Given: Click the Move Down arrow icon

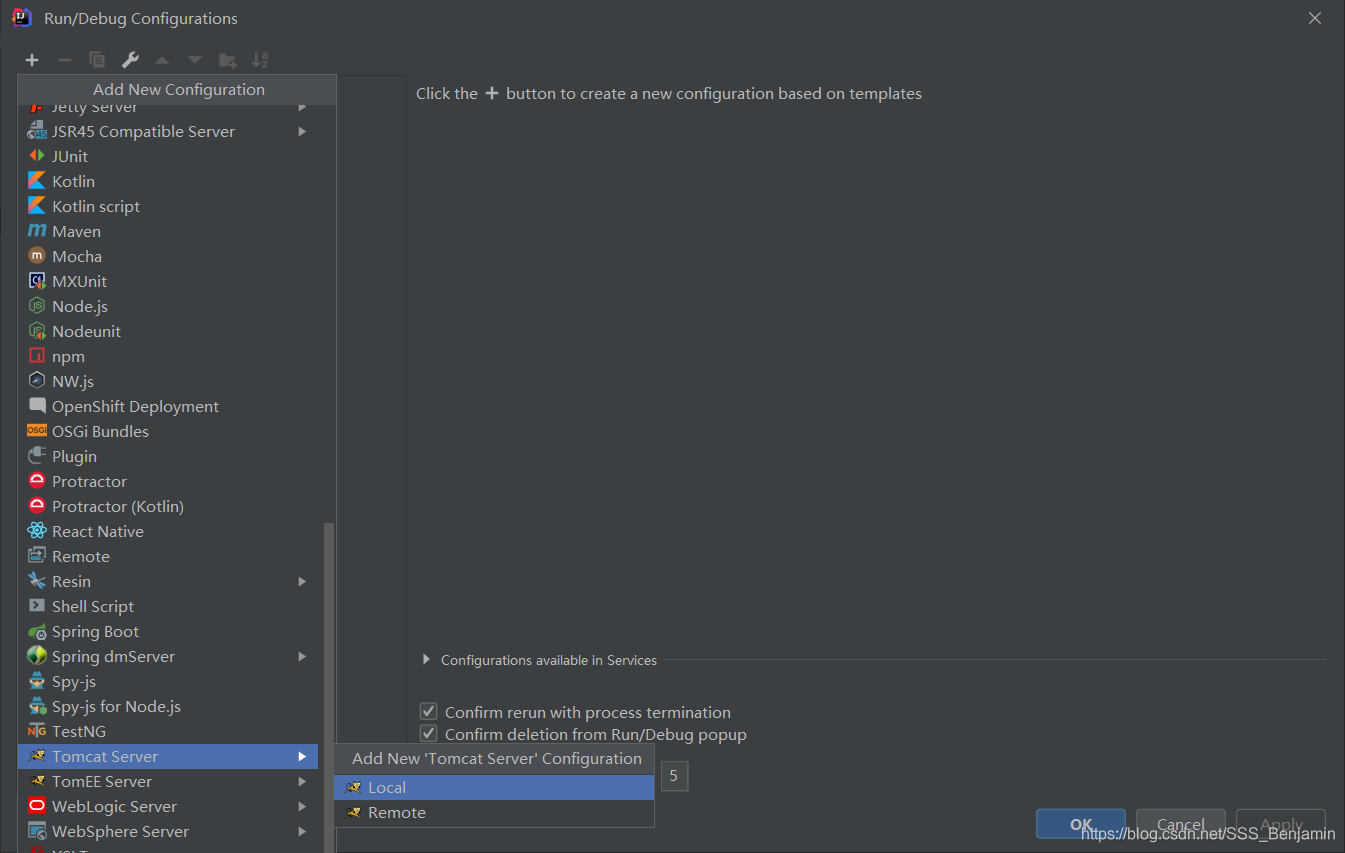Looking at the screenshot, I should (195, 60).
